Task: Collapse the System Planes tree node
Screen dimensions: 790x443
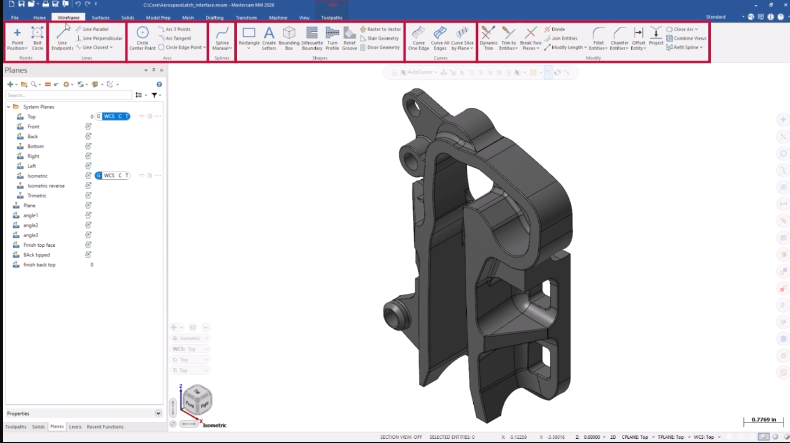Action: point(8,107)
